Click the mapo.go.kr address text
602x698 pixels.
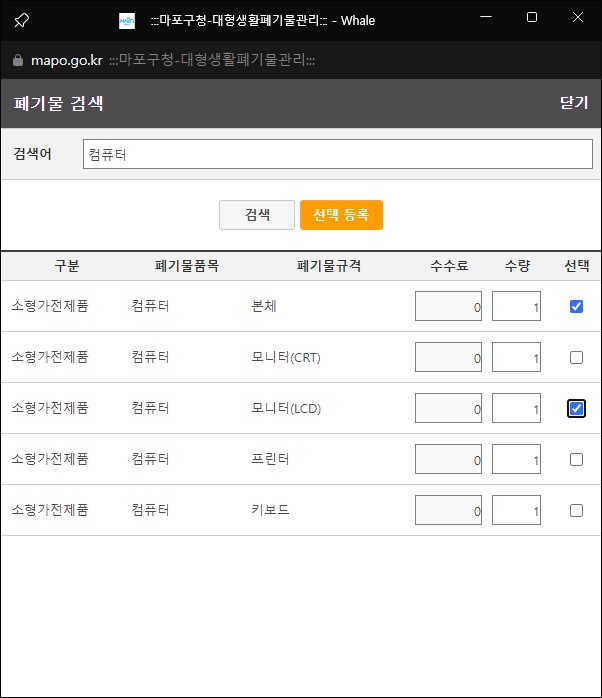(x=67, y=60)
